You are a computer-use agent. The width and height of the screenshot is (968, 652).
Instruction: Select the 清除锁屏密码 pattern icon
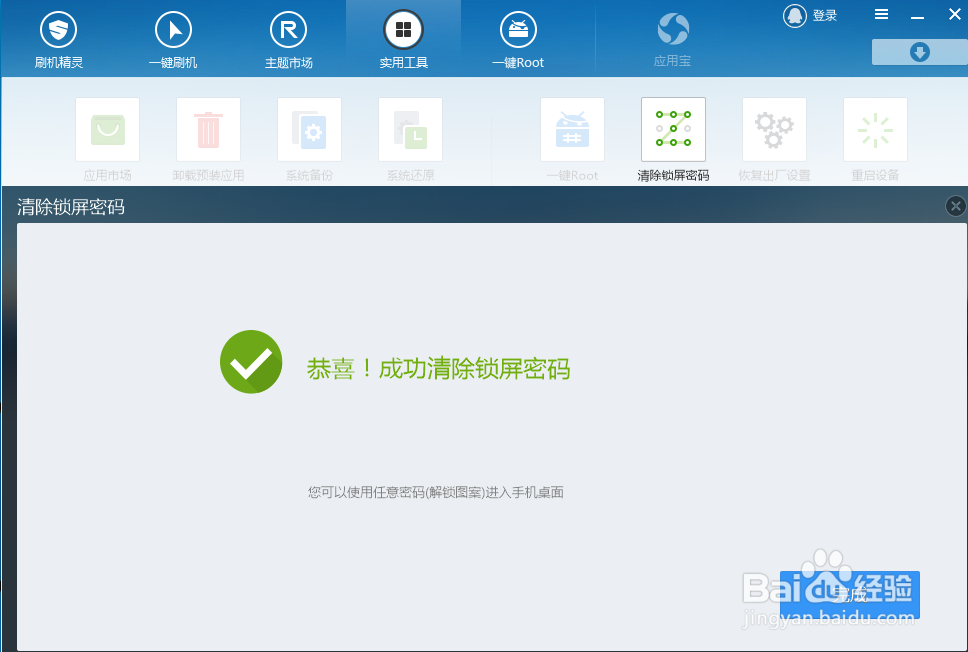(673, 129)
